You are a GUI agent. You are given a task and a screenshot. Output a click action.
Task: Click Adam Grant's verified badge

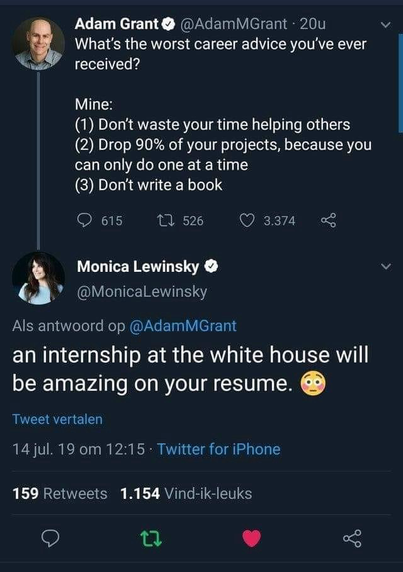click(x=168, y=24)
